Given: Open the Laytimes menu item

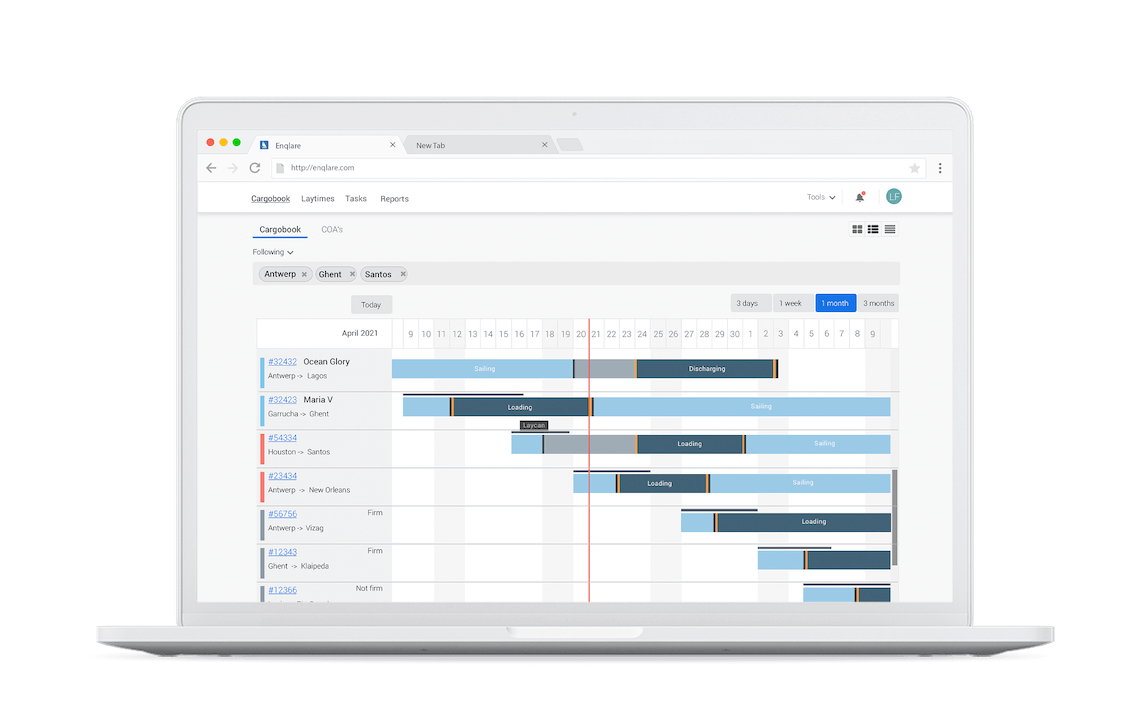Looking at the screenshot, I should tap(317, 198).
